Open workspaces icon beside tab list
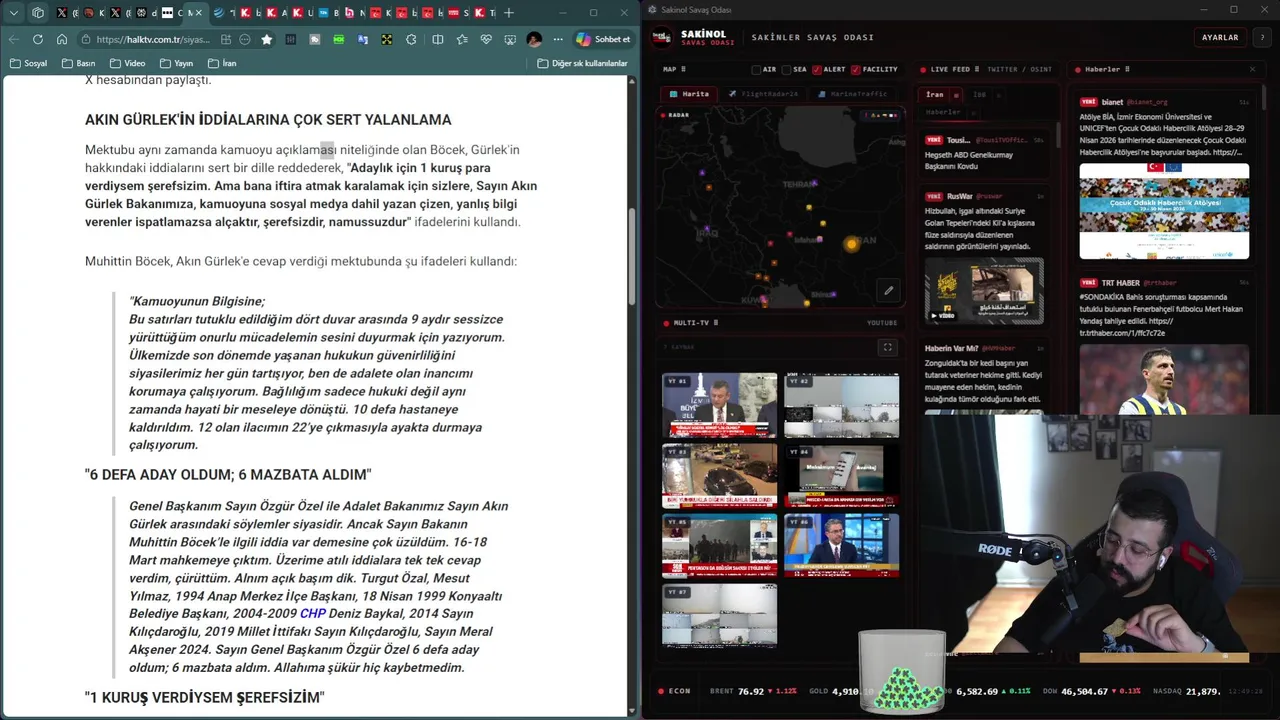The height and width of the screenshot is (720, 1280). (x=38, y=13)
